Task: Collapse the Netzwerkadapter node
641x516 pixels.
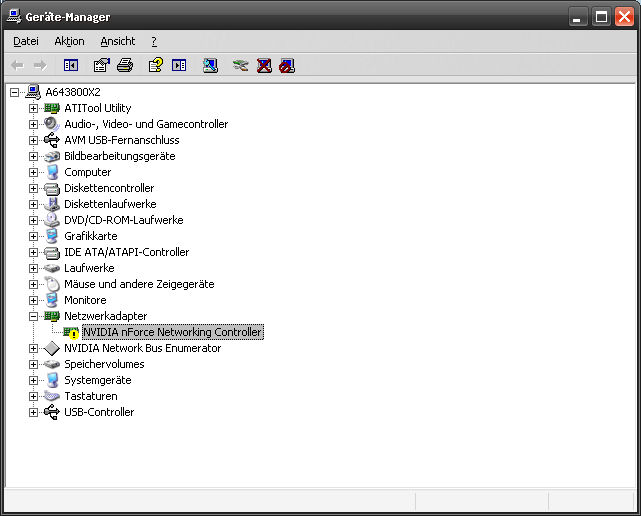Action: (34, 316)
